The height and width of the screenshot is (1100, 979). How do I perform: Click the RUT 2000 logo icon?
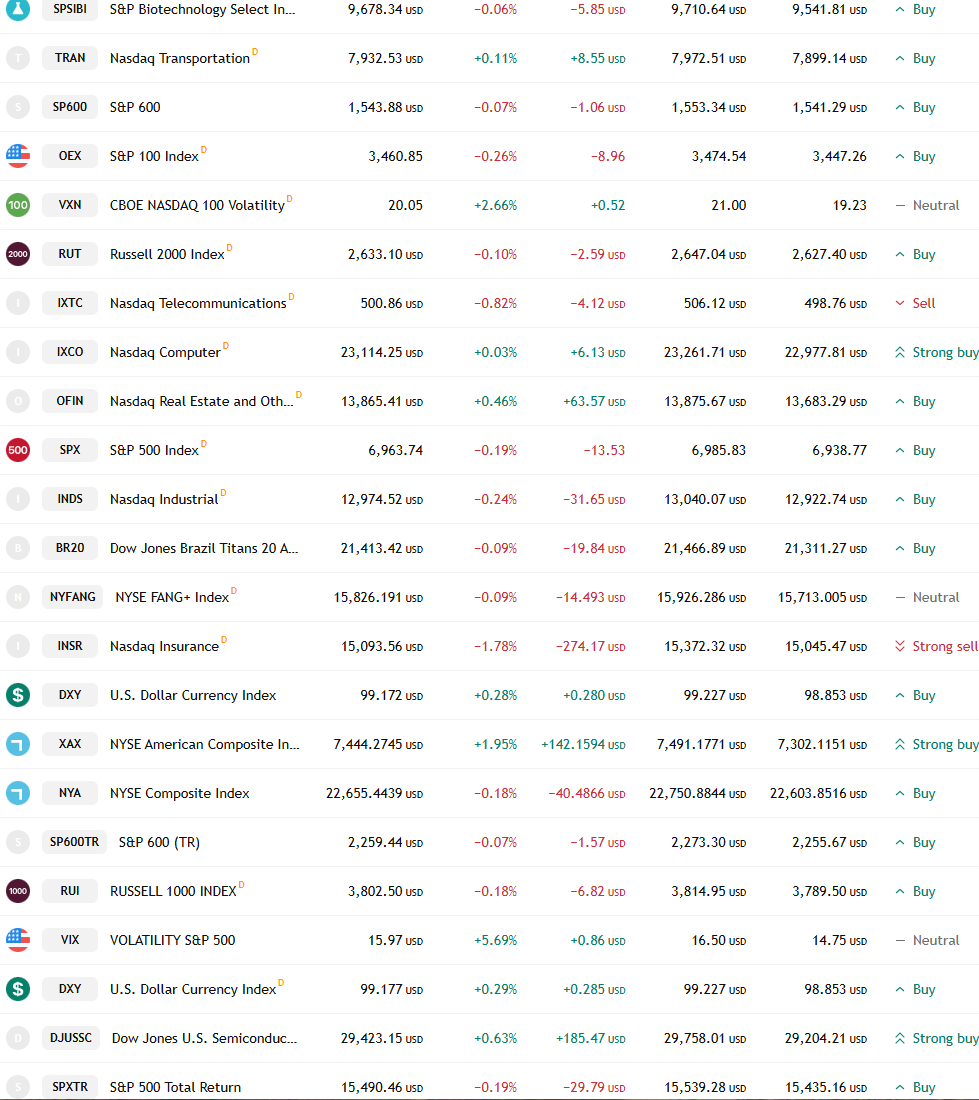pos(18,254)
